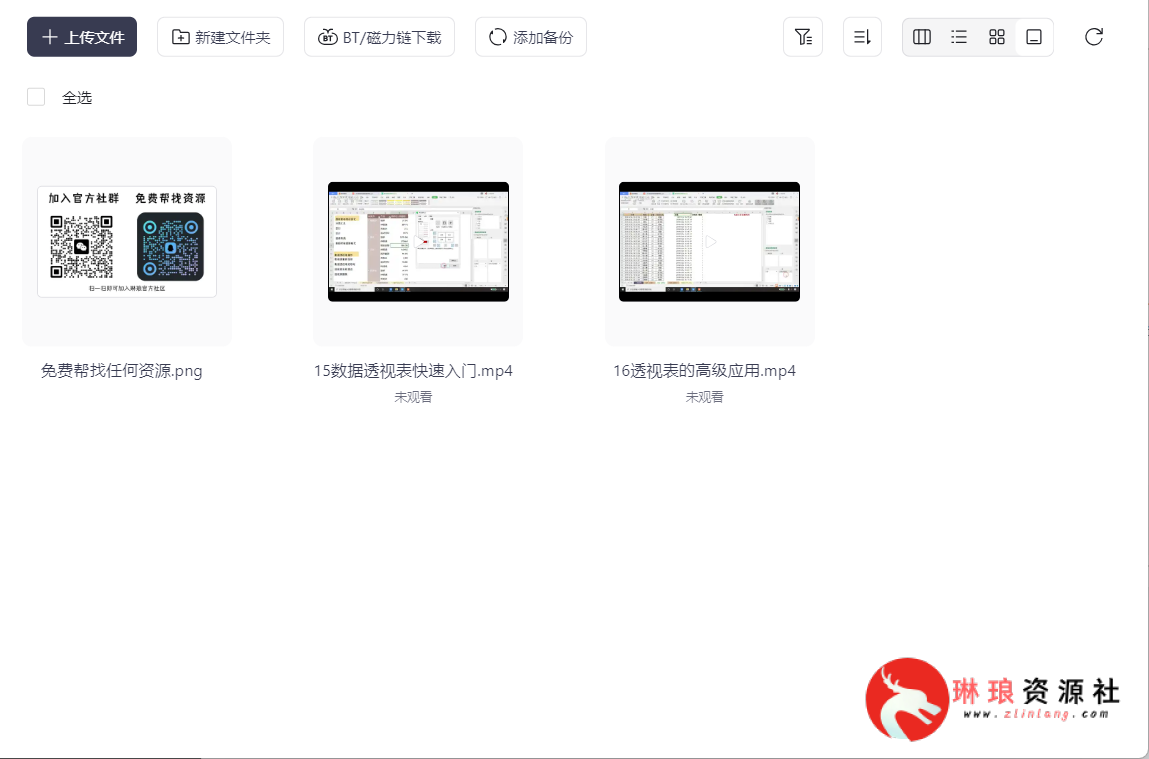Click the file name 免费帮找任何资源.png
This screenshot has width=1149, height=759.
pyautogui.click(x=122, y=371)
